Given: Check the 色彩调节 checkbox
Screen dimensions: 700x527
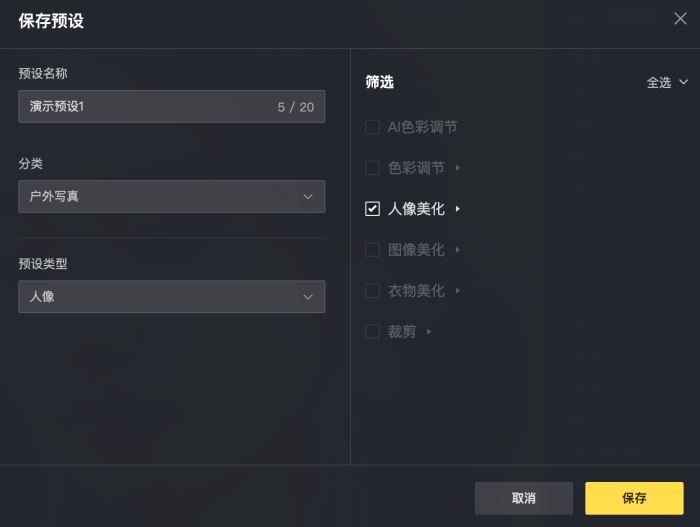Looking at the screenshot, I should coord(372,168).
